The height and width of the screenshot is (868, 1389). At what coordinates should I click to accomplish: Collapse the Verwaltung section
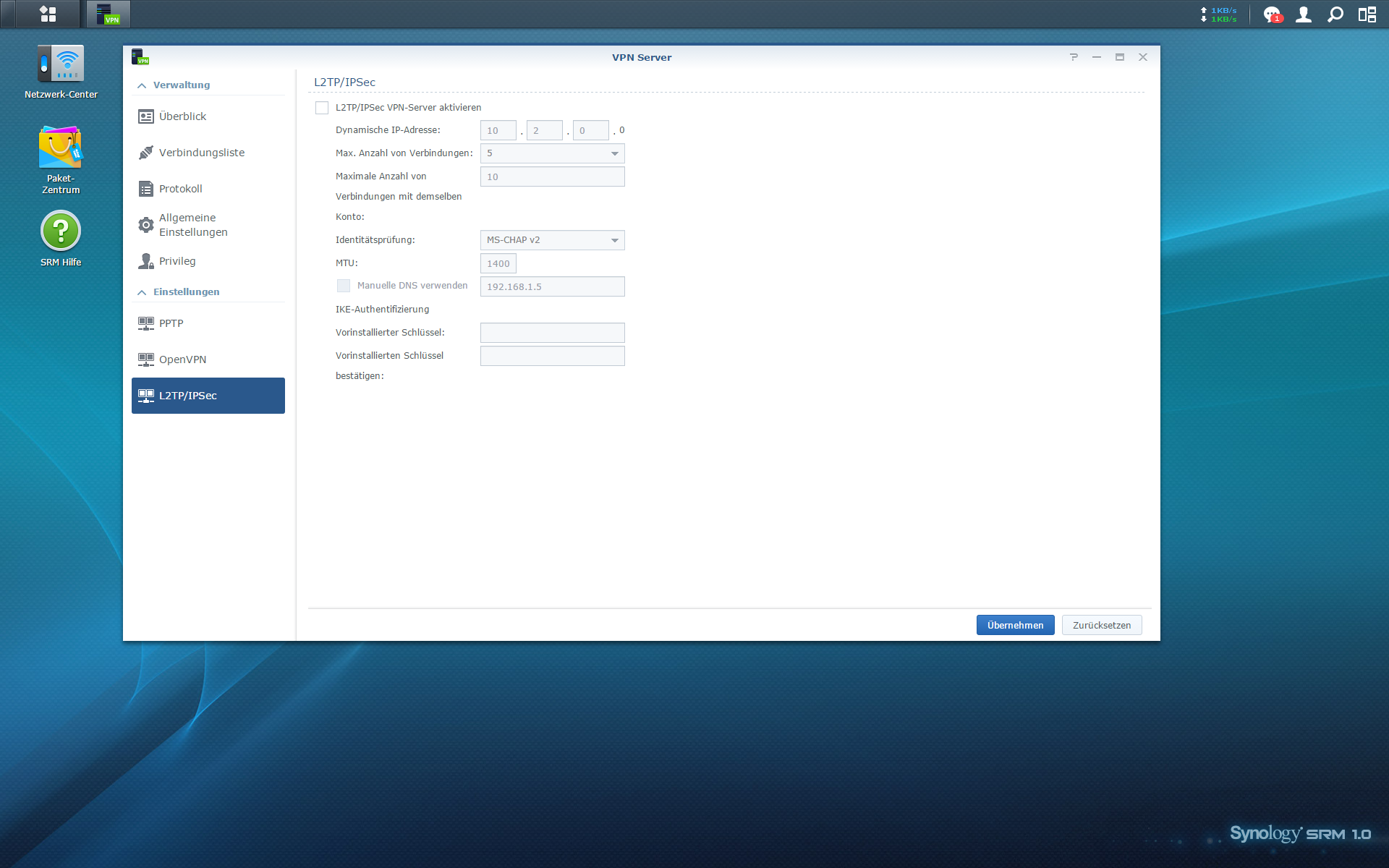(143, 85)
